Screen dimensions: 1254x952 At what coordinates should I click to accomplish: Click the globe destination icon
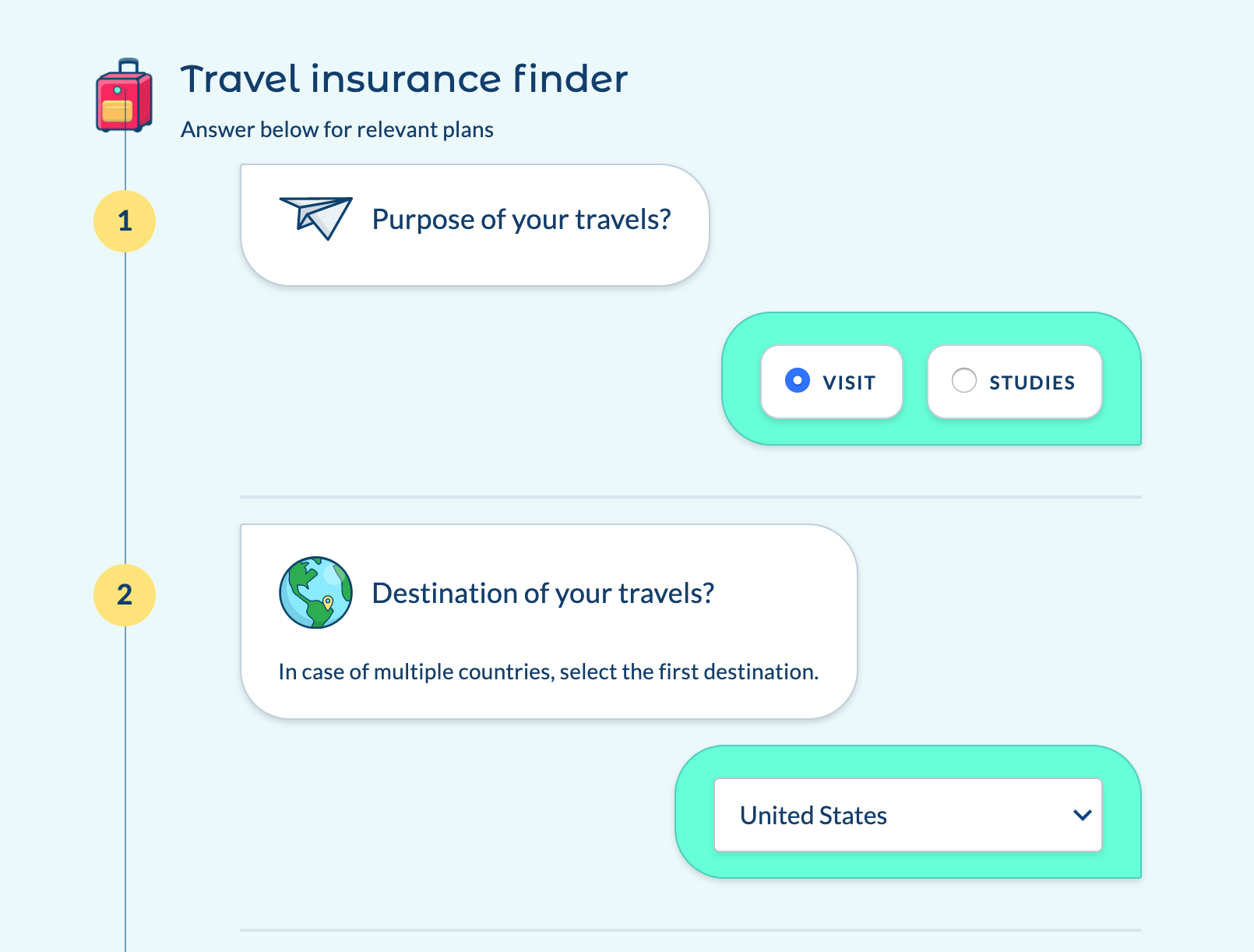[x=315, y=592]
